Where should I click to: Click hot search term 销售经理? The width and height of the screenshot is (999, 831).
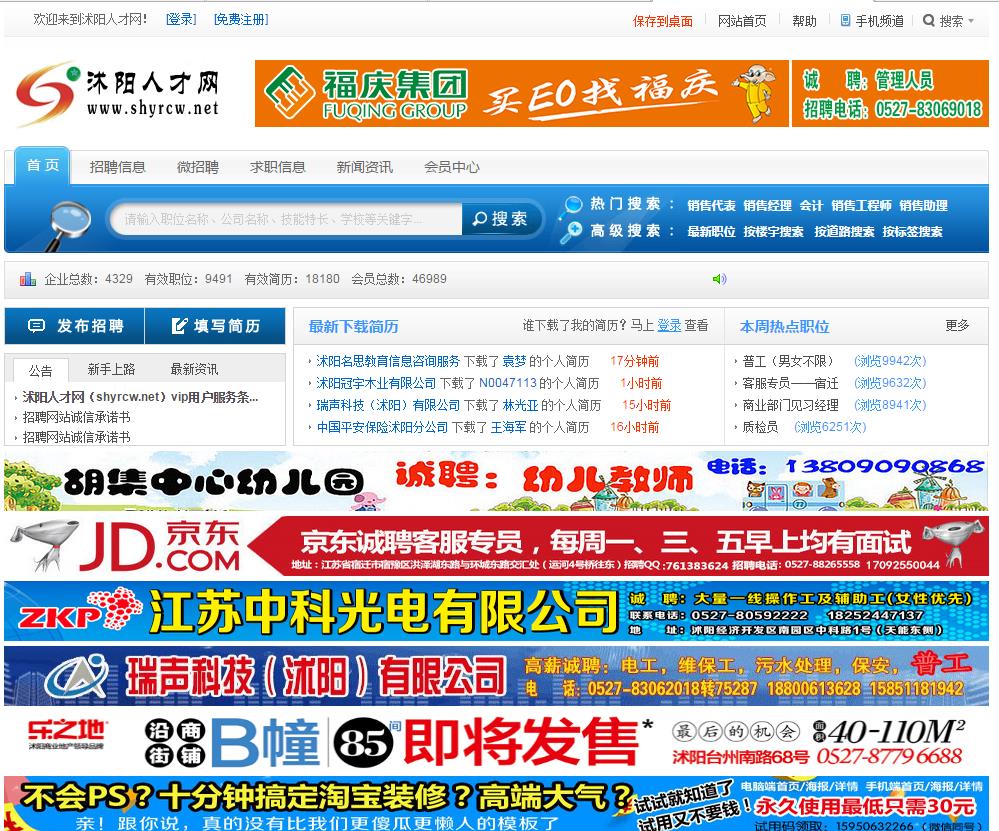[x=767, y=206]
